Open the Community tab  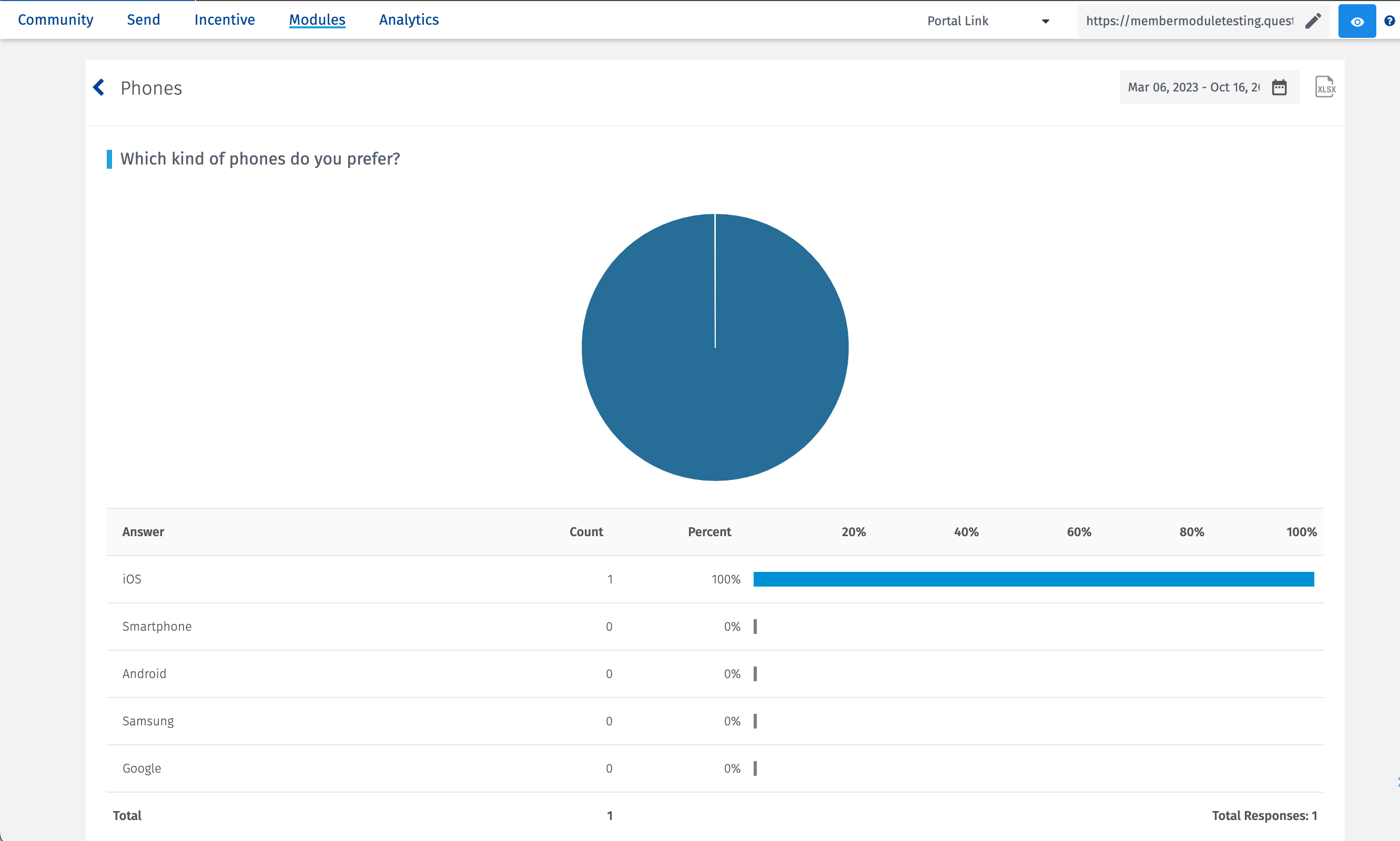(x=56, y=20)
